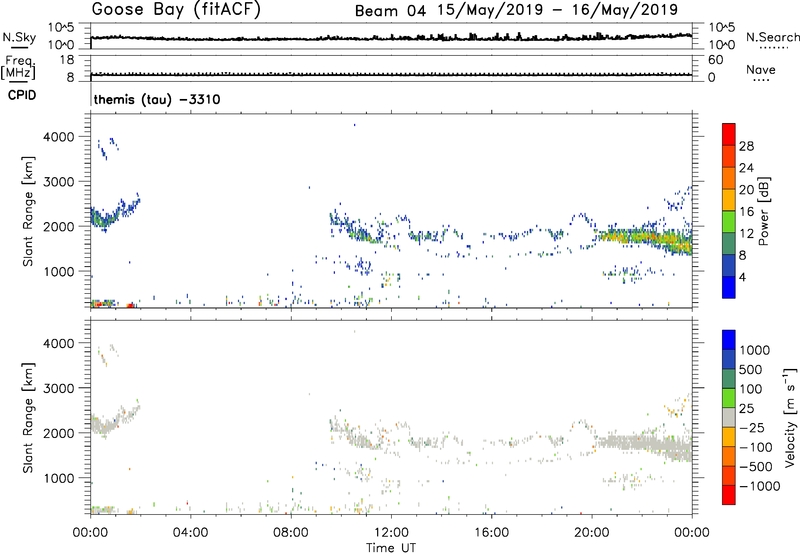Click the "3000" range tick in the power panel

click(58, 182)
